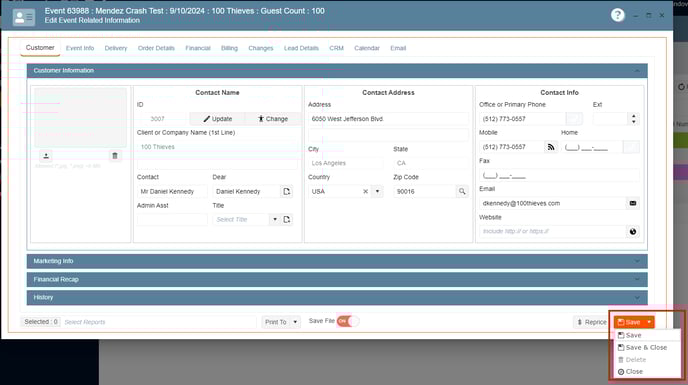Click the Mobile phone number field
The image size is (688, 385).
point(512,147)
